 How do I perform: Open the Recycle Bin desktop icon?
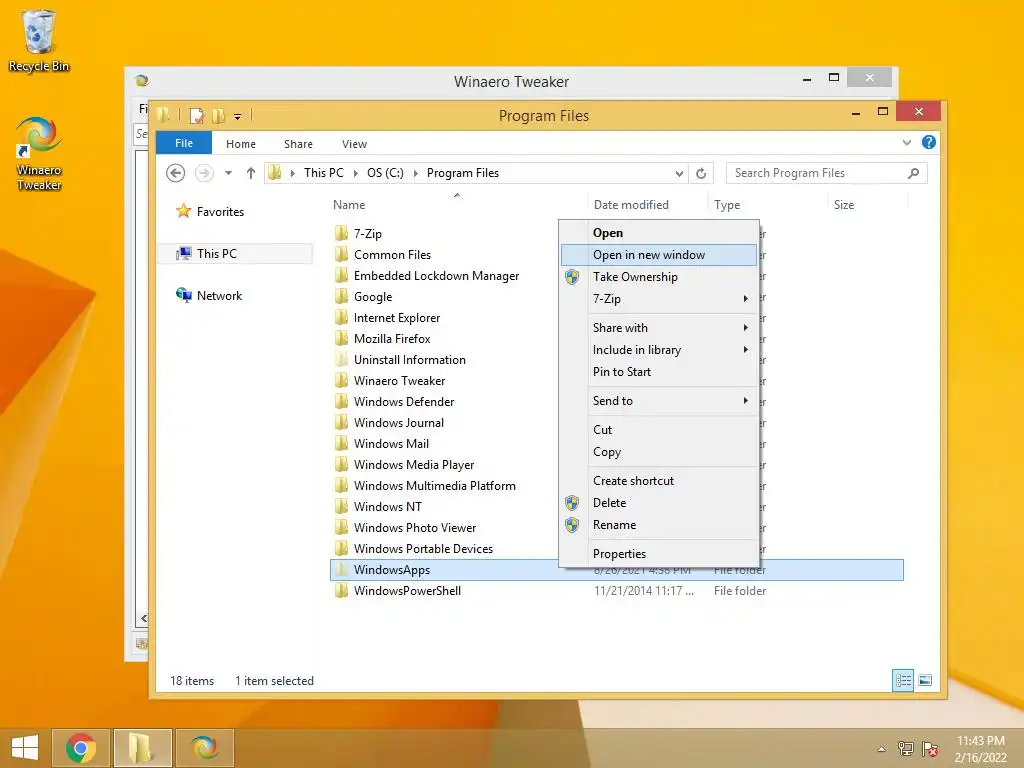coord(39,40)
